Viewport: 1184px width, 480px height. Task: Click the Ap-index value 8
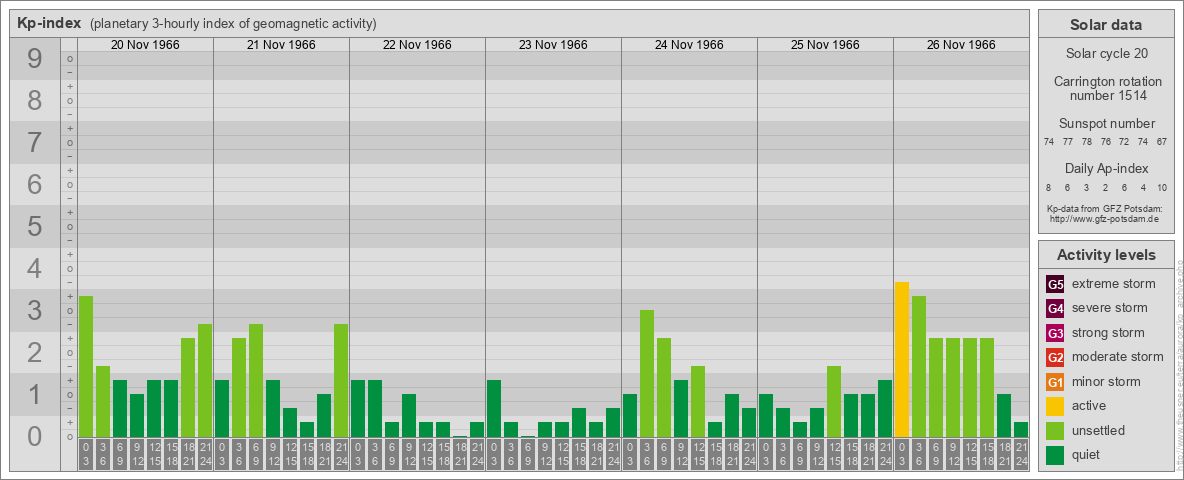coord(1049,188)
